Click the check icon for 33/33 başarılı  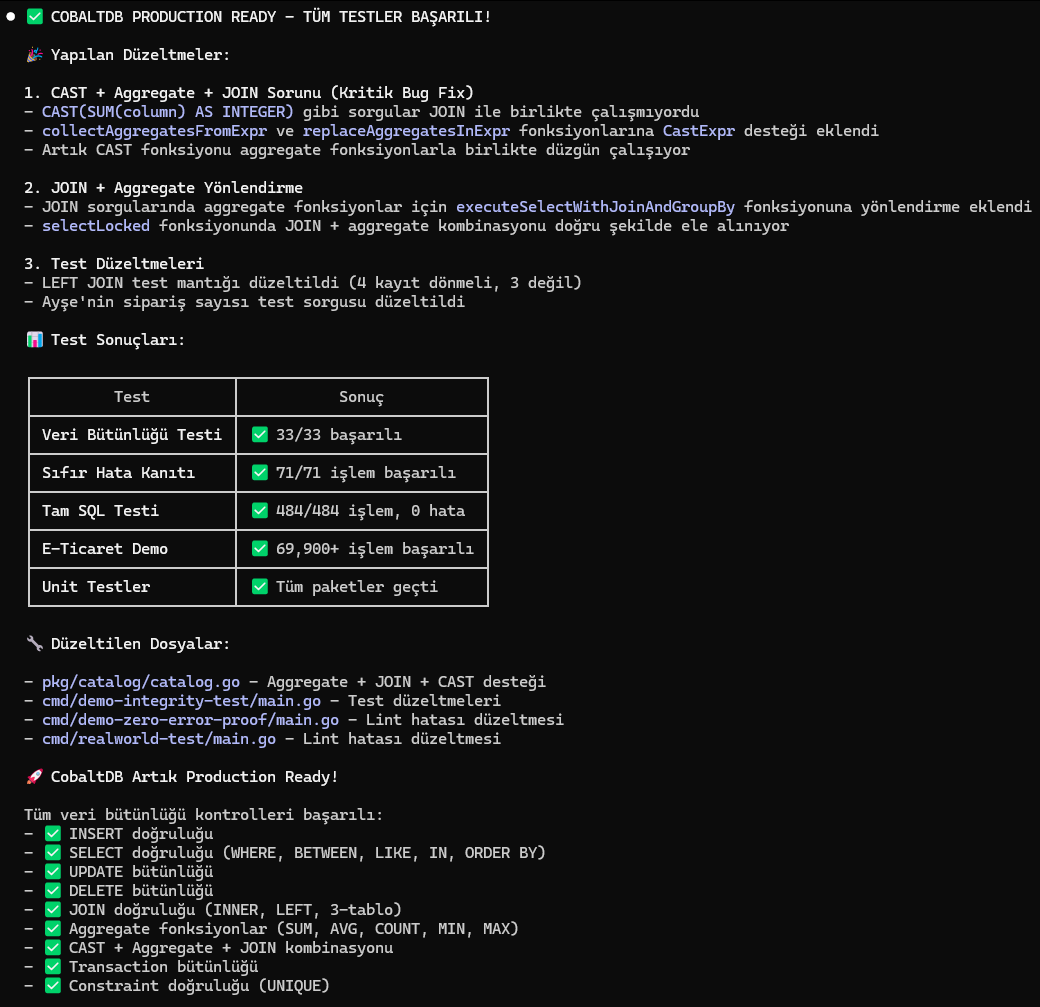pyautogui.click(x=260, y=435)
